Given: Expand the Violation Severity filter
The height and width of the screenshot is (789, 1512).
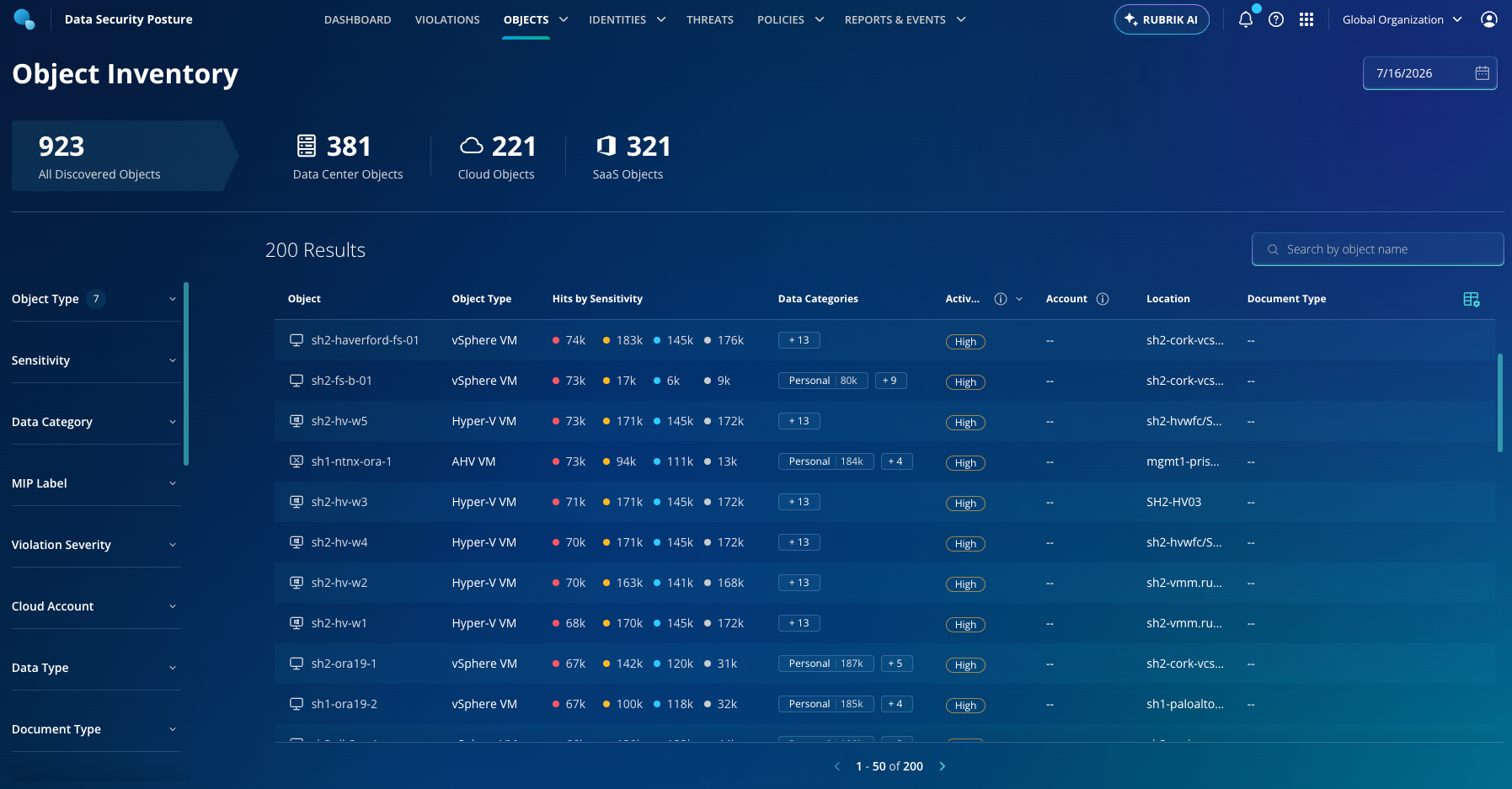Looking at the screenshot, I should click(96, 545).
